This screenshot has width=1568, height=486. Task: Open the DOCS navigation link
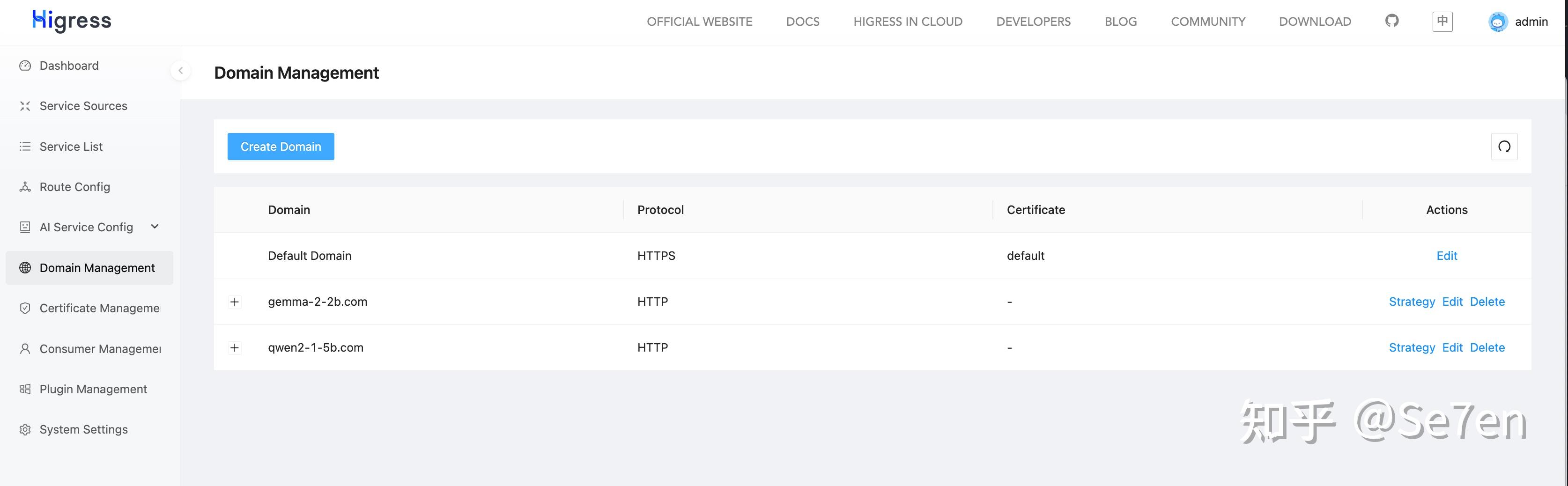pyautogui.click(x=802, y=22)
